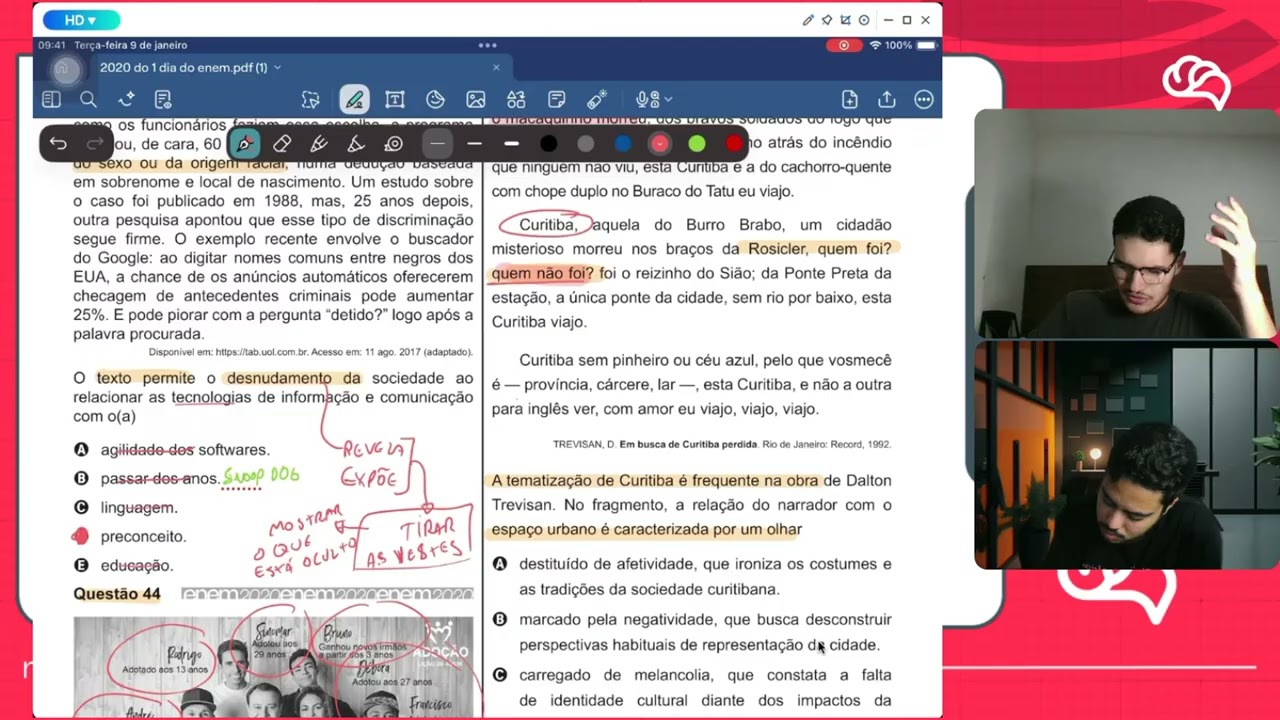The image size is (1280, 720).
Task: Select the pen tool in top toolbar
Action: click(x=354, y=99)
